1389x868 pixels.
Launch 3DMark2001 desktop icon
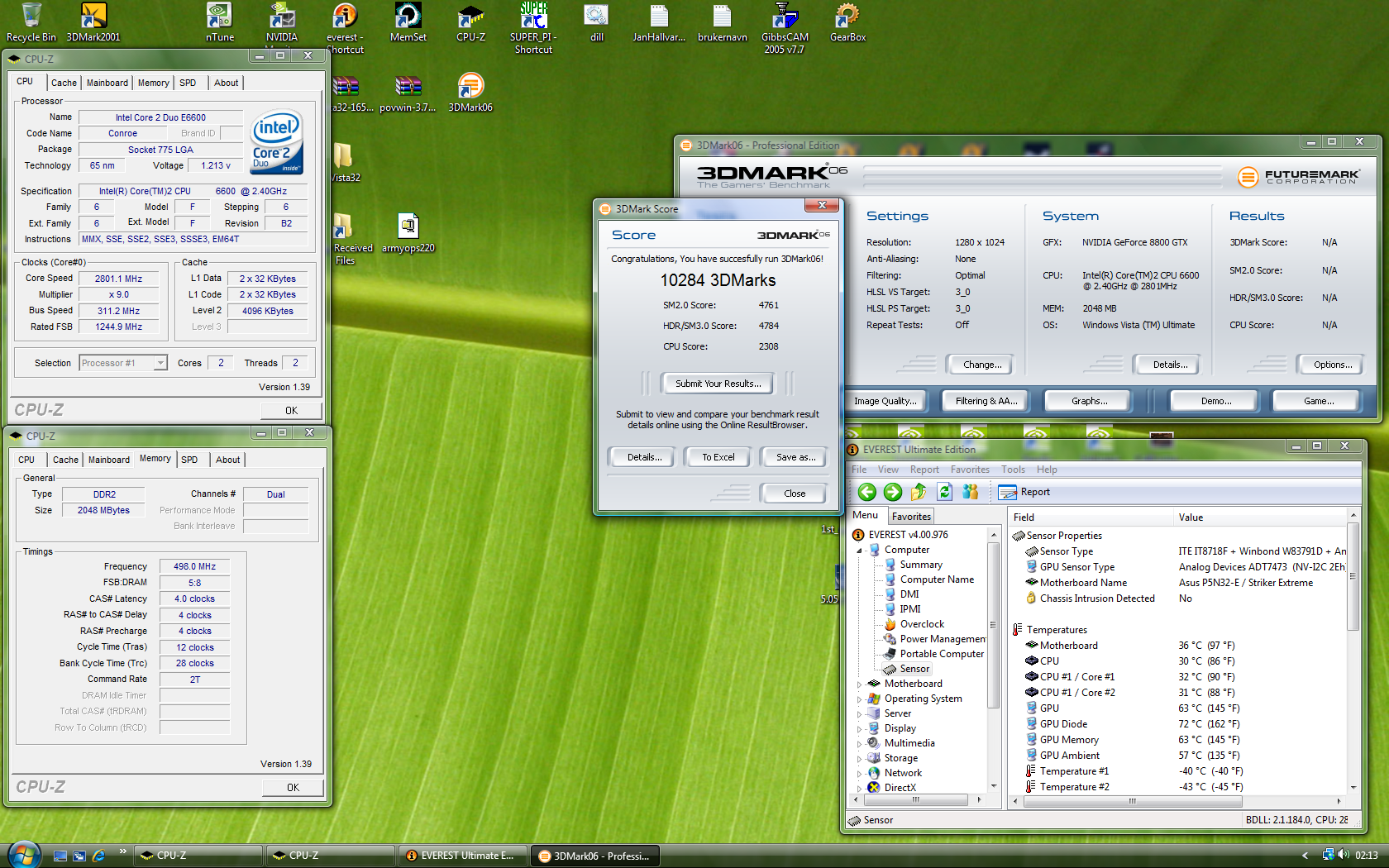93,22
